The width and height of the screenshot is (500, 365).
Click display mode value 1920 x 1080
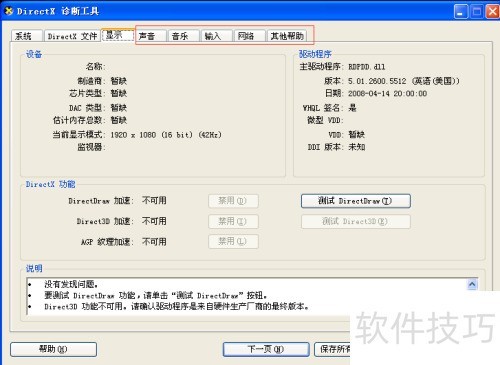[166, 135]
